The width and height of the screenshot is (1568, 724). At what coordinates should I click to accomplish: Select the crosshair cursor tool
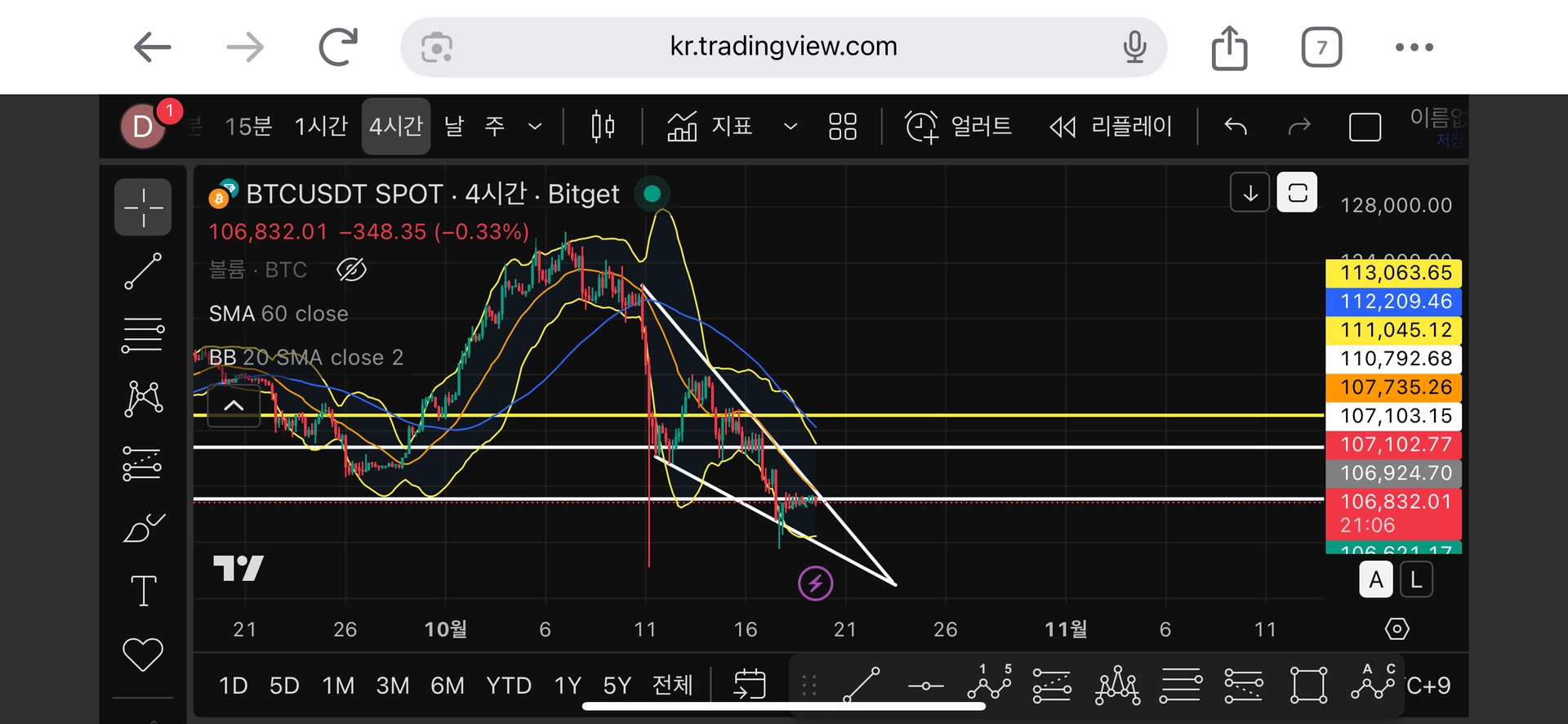click(x=143, y=208)
